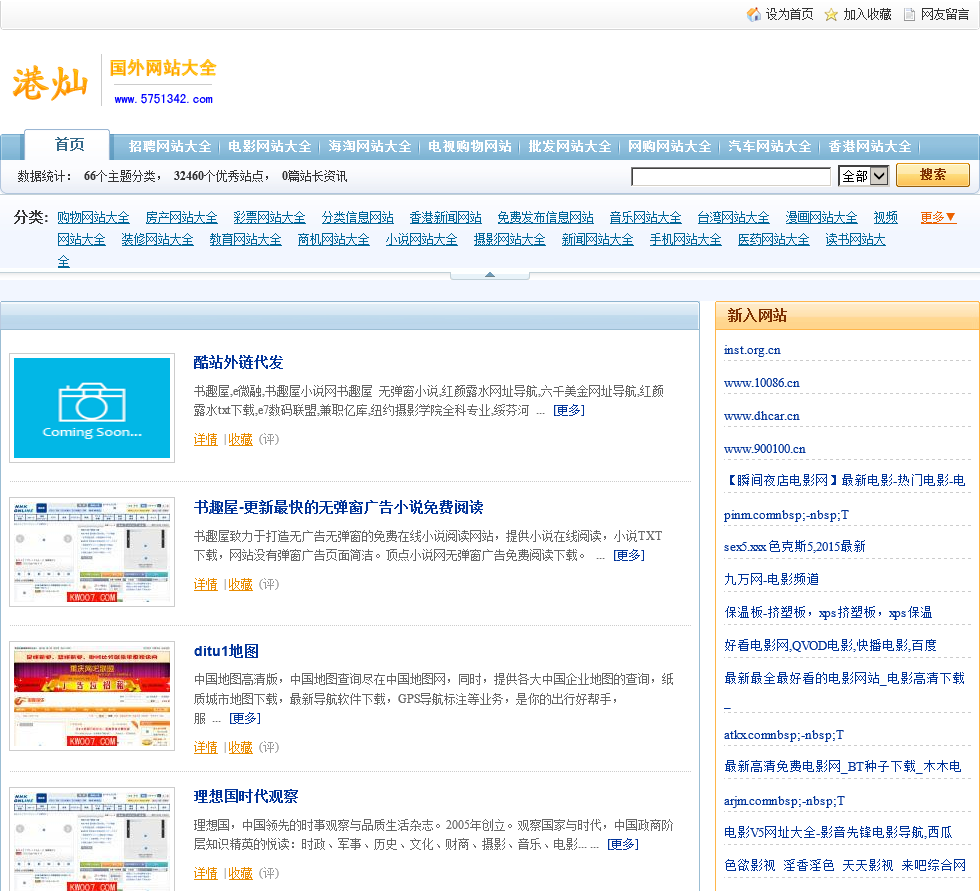
Task: Open the 网购网站大全 nav item
Action: coord(670,147)
